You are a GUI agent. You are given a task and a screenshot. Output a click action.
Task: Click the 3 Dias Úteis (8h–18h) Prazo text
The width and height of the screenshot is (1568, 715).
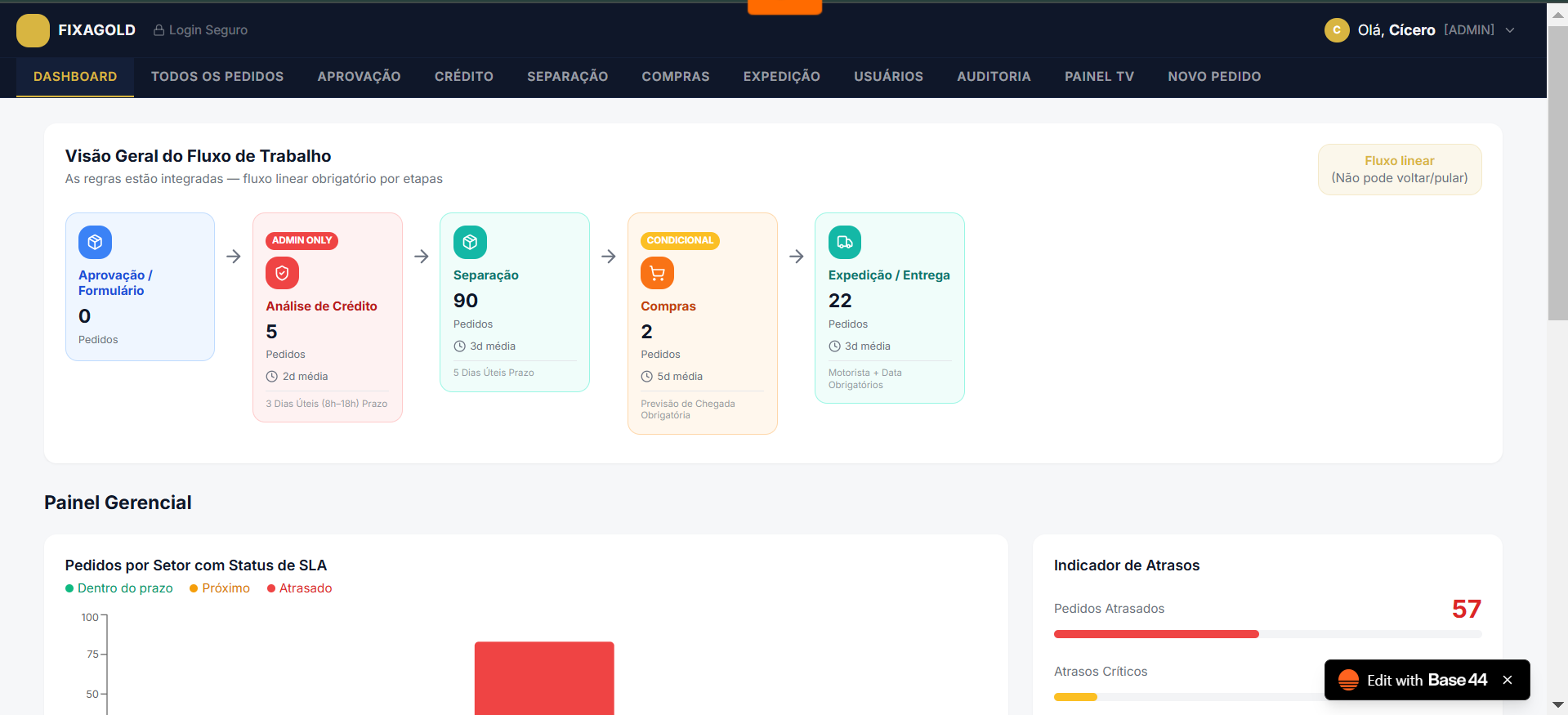click(x=327, y=404)
